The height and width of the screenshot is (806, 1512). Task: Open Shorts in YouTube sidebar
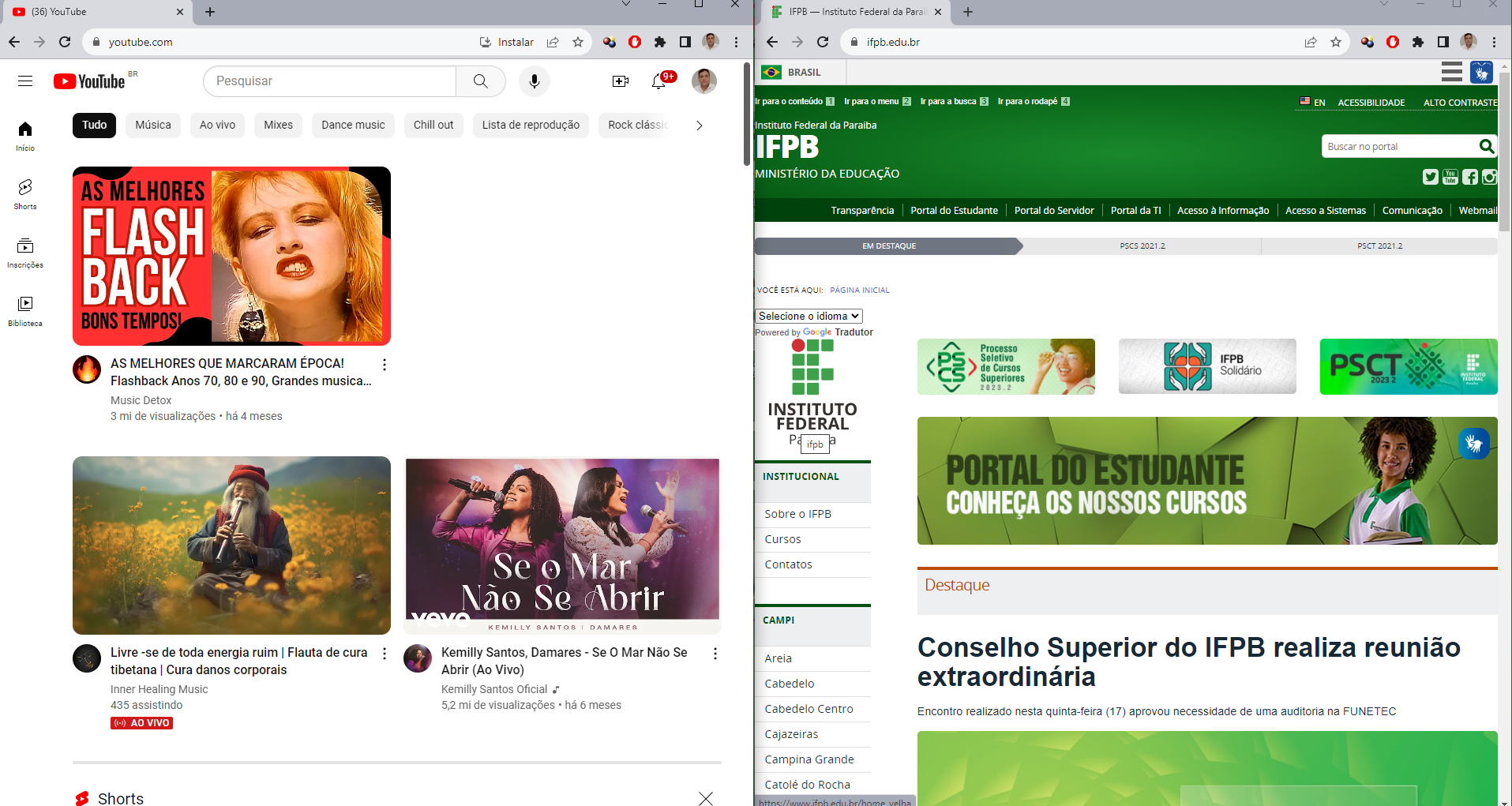tap(25, 194)
